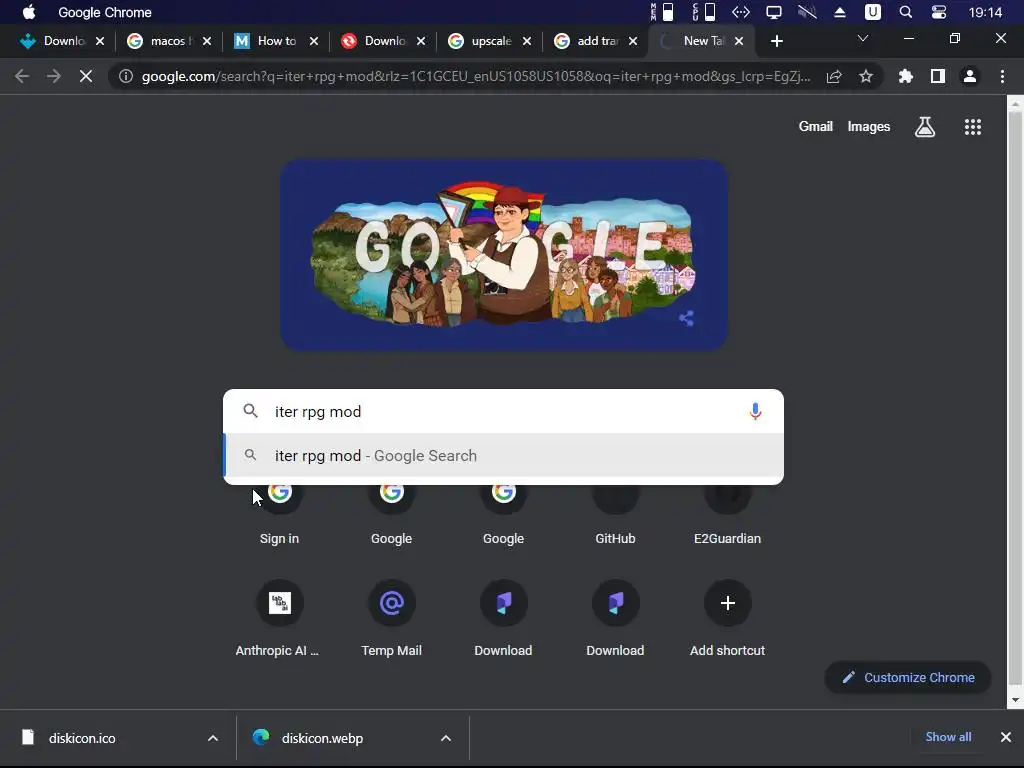Switch to the 'macos' Google tab
This screenshot has height=768, width=1024.
point(168,41)
